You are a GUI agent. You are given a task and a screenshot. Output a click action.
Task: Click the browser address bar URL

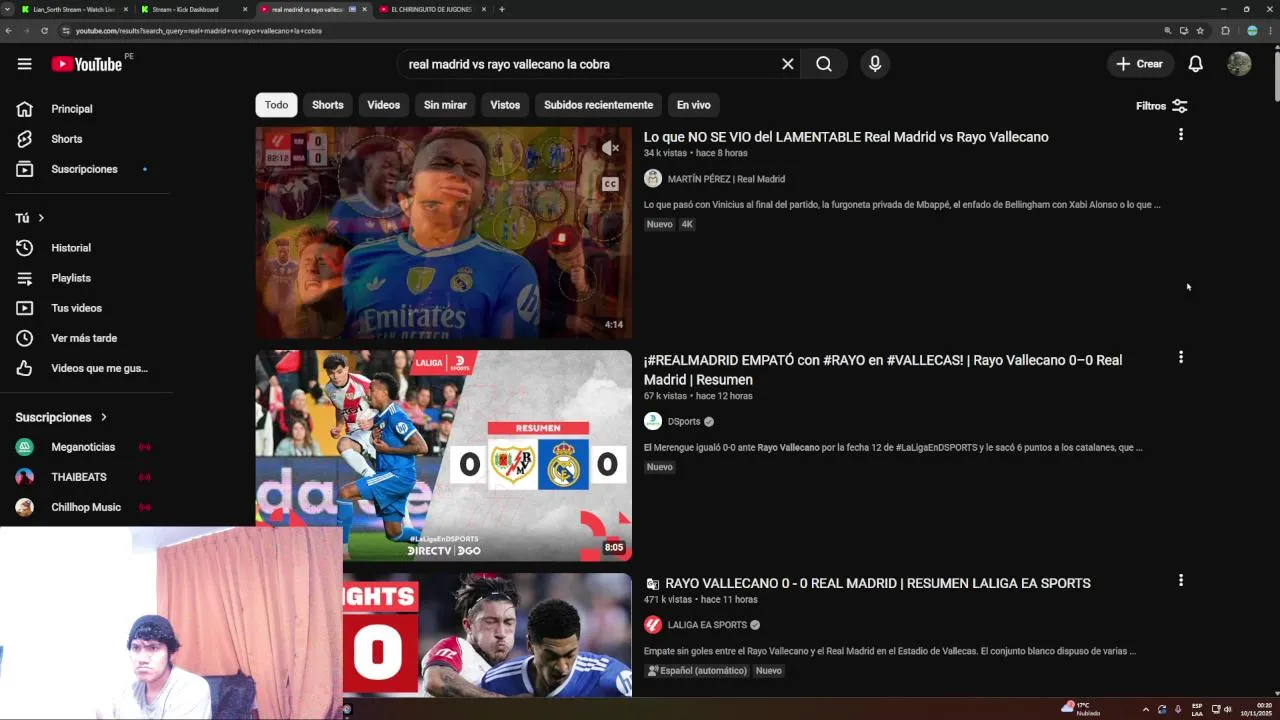(x=199, y=31)
